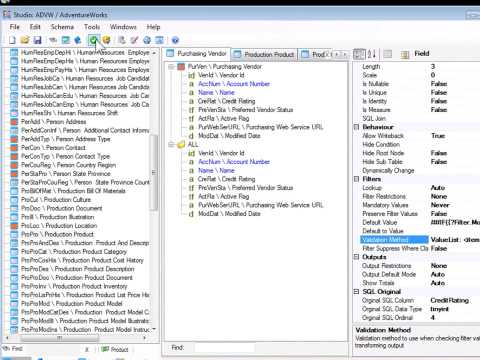This screenshot has width=480, height=360.
Task: Open the Tools menu
Action: pyautogui.click(x=92, y=27)
